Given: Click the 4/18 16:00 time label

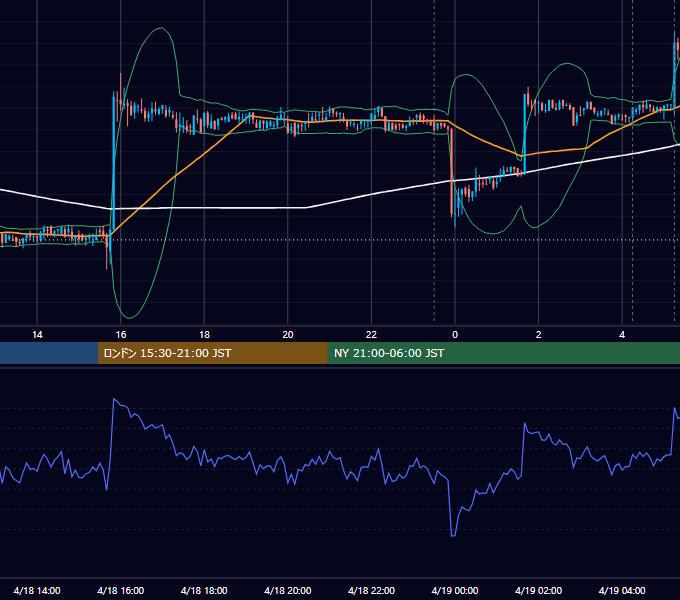Looking at the screenshot, I should (121, 590).
